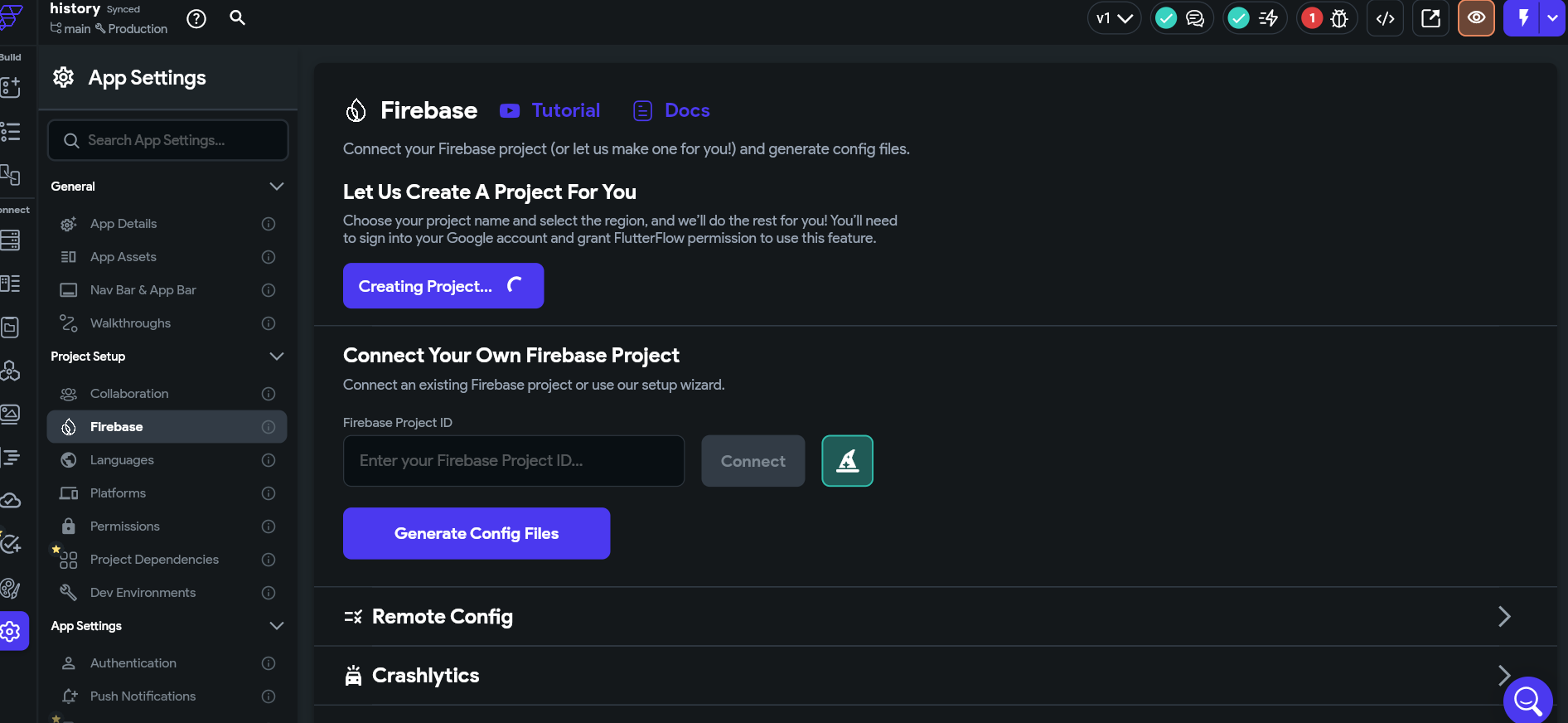
Task: Open the view code icon
Action: (1386, 18)
